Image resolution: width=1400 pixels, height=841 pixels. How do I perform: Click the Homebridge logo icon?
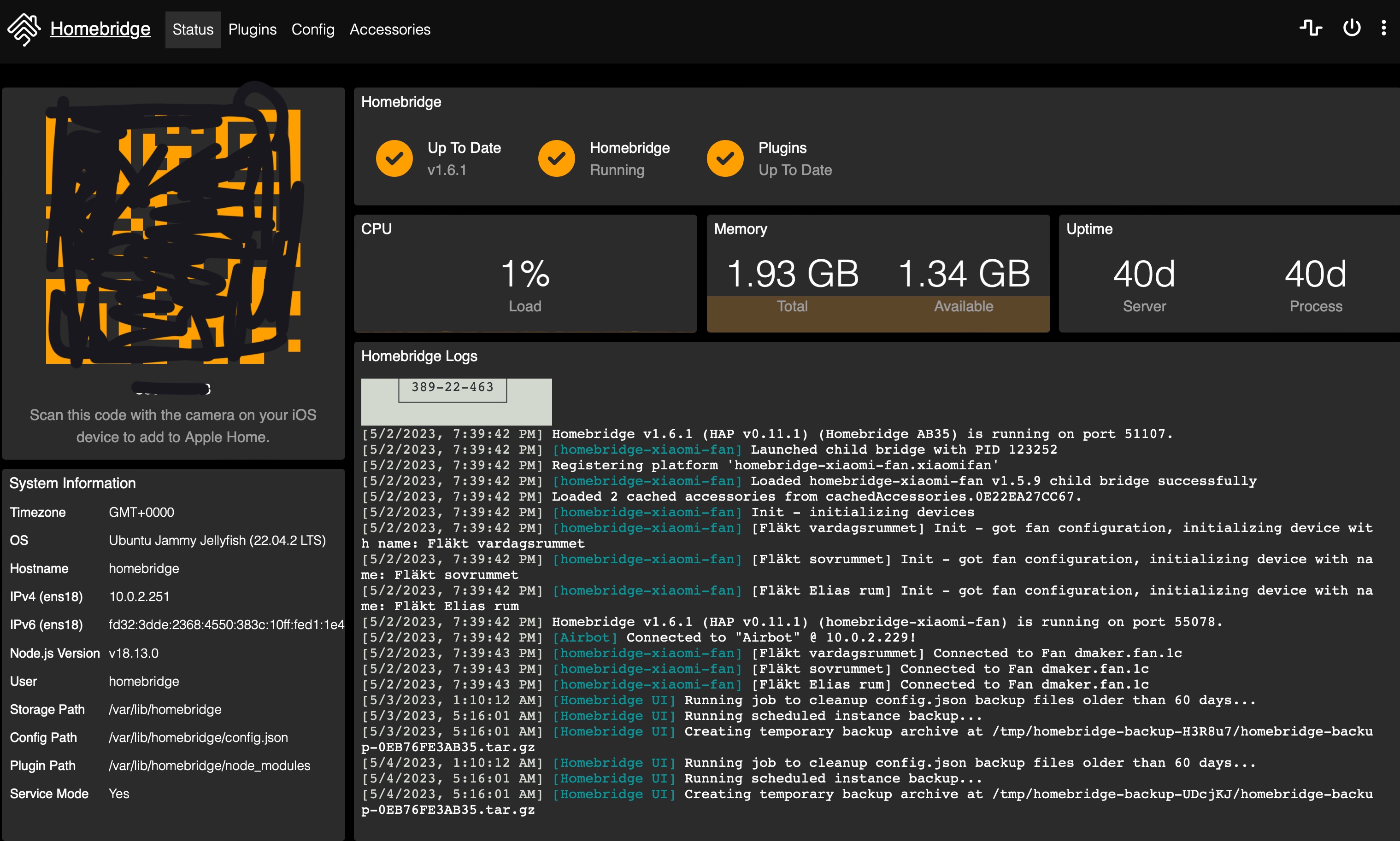[24, 29]
